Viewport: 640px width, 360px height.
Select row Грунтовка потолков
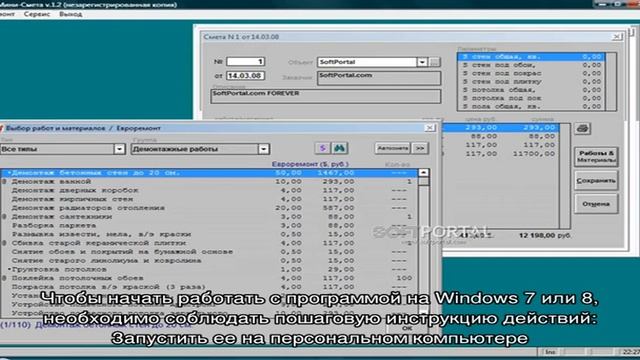[209, 269]
